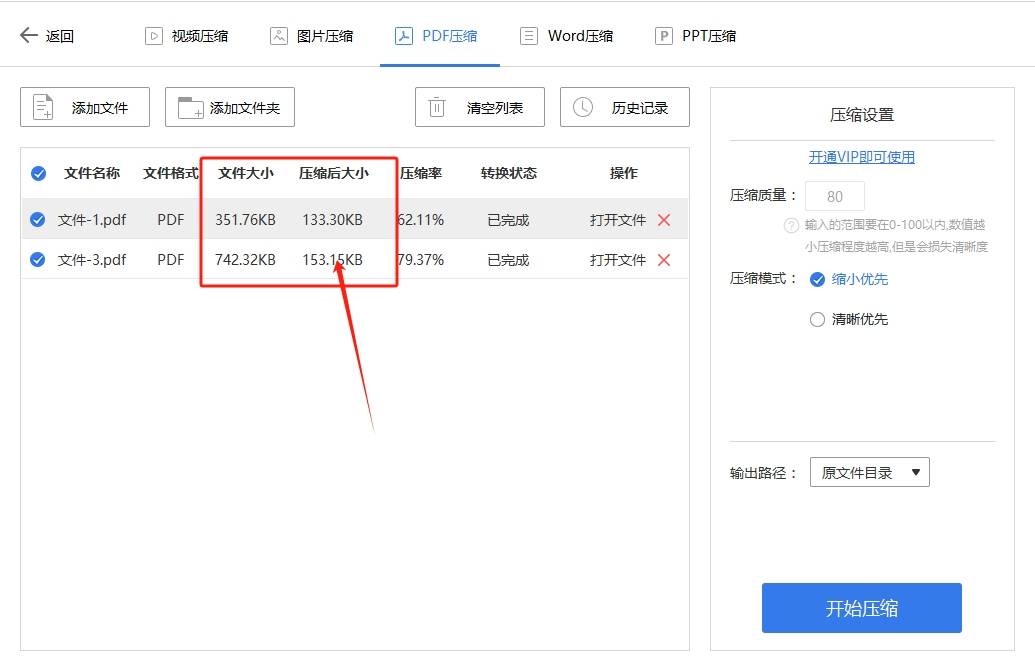
Task: Remove 文件-3.pdf with red X
Action: click(664, 260)
